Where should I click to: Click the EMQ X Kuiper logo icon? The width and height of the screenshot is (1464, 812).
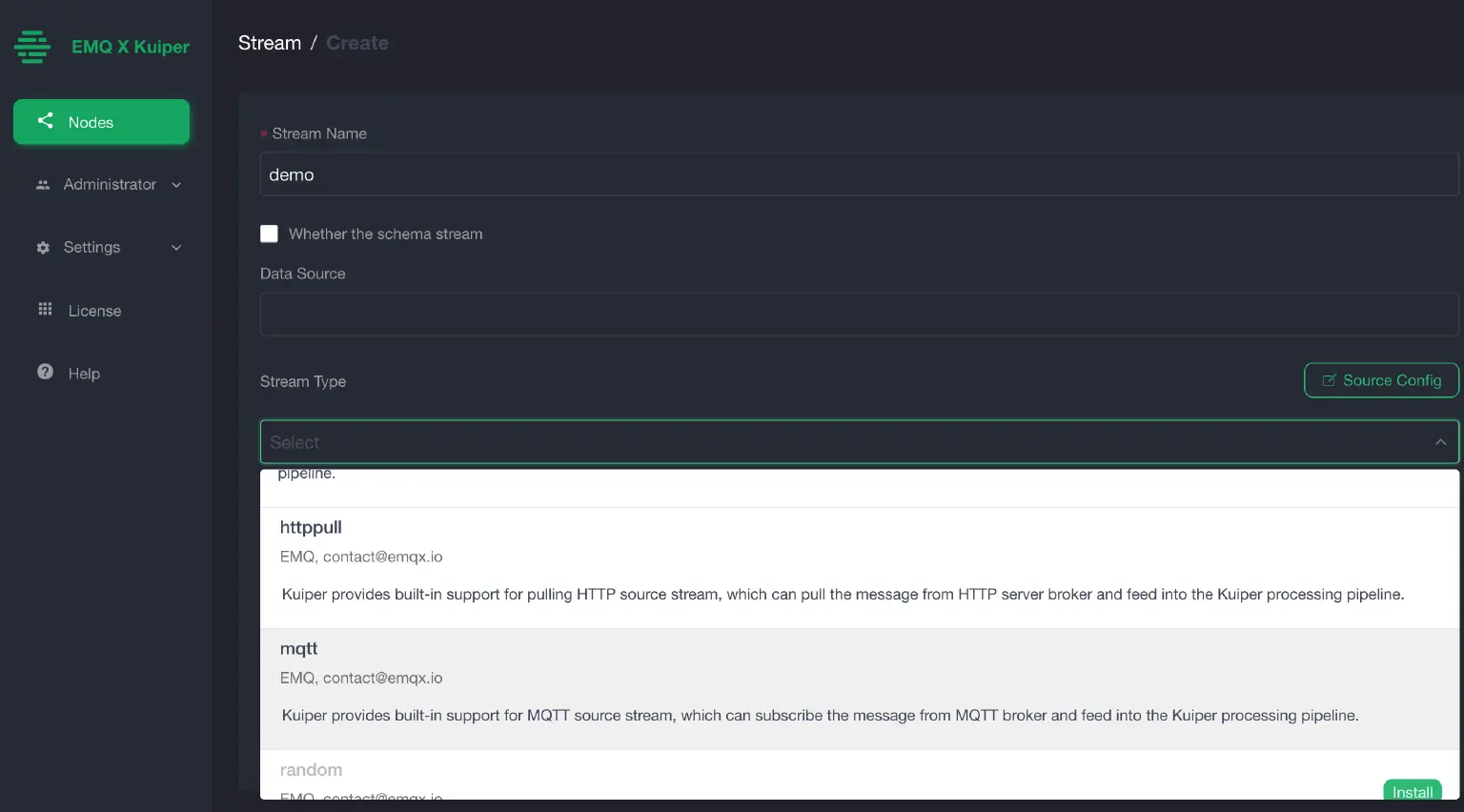(32, 47)
